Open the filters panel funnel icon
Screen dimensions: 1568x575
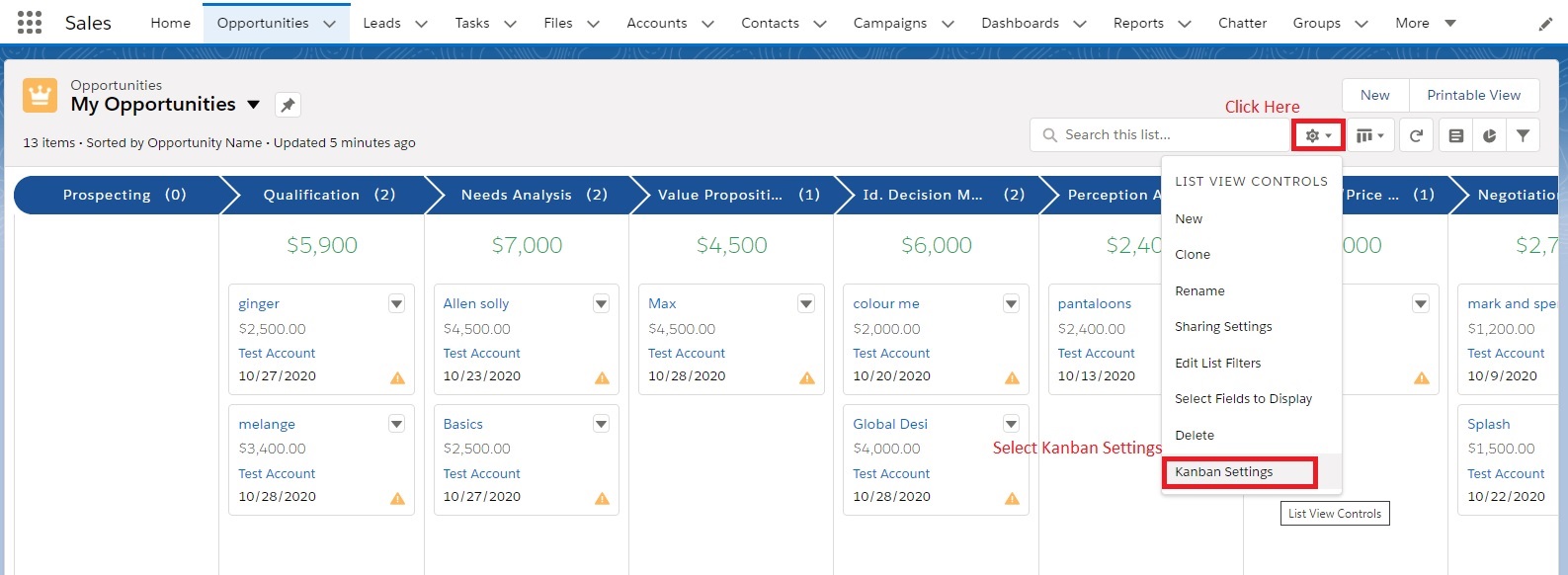pos(1523,135)
